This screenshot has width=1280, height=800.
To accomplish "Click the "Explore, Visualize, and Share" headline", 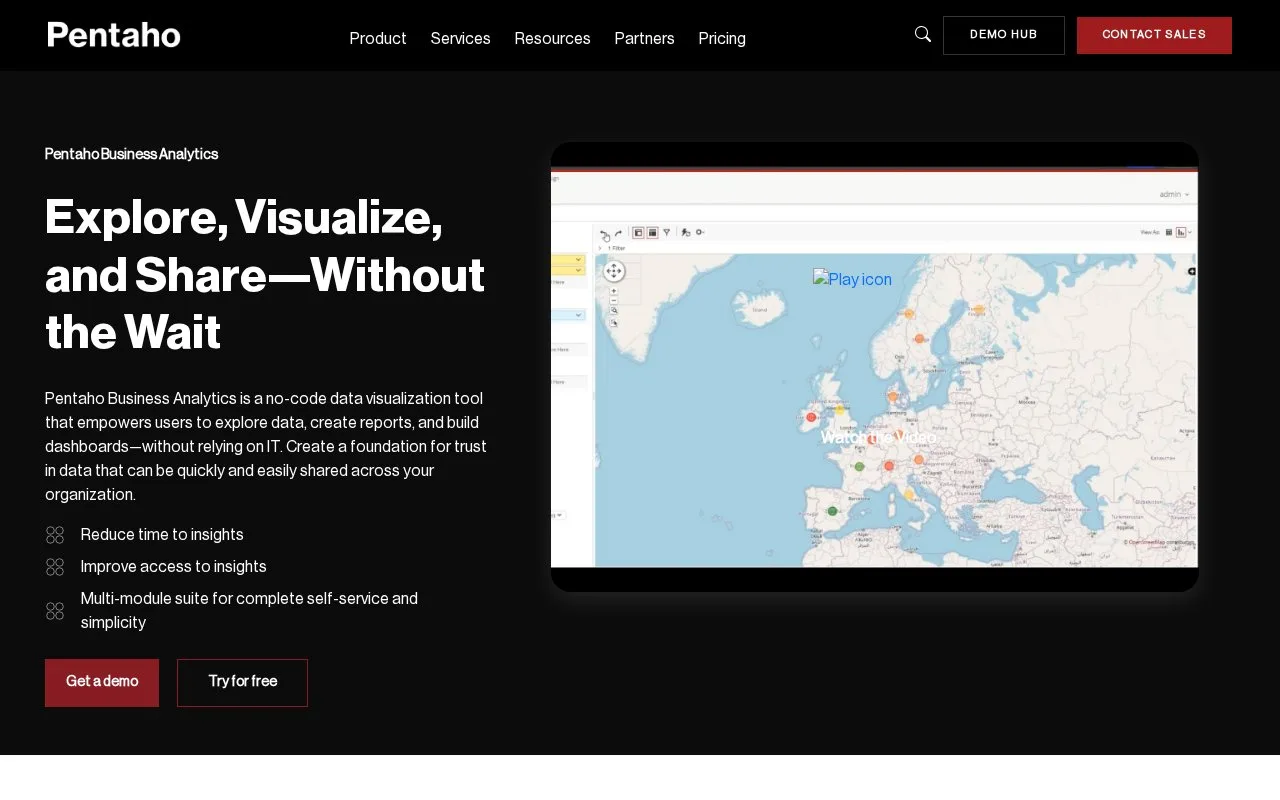I will [x=265, y=274].
